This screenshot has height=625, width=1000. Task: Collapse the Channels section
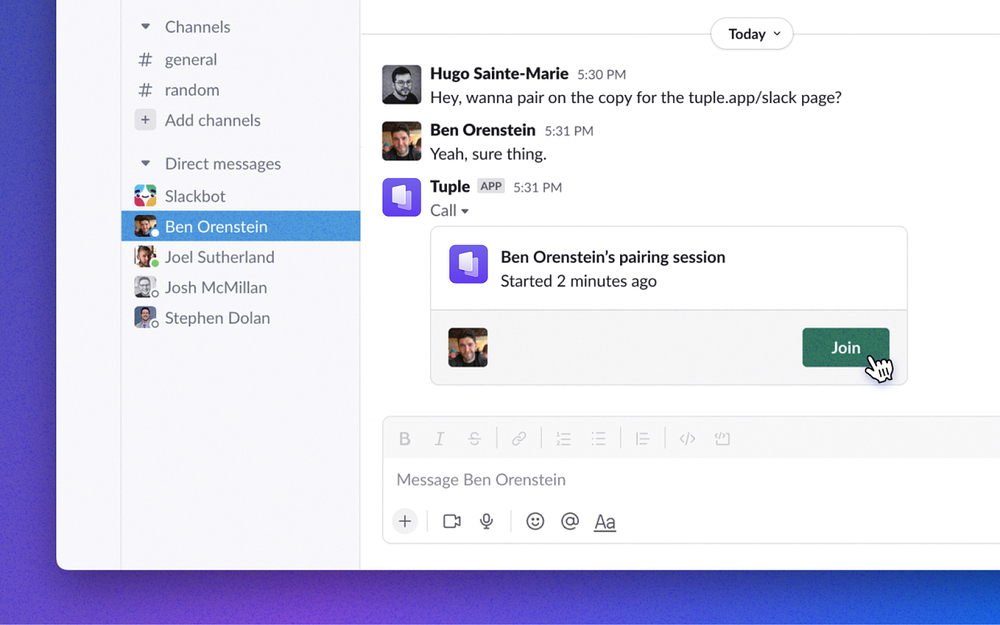pos(145,27)
